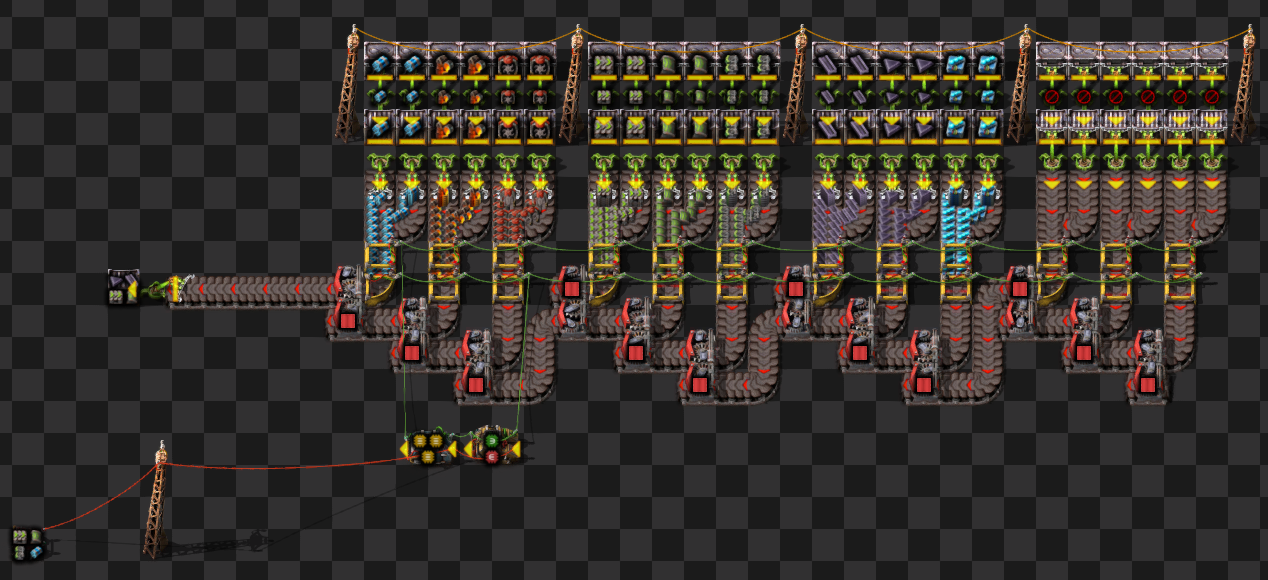
Task: Select the combinator with three yellow symbols
Action: point(427,447)
